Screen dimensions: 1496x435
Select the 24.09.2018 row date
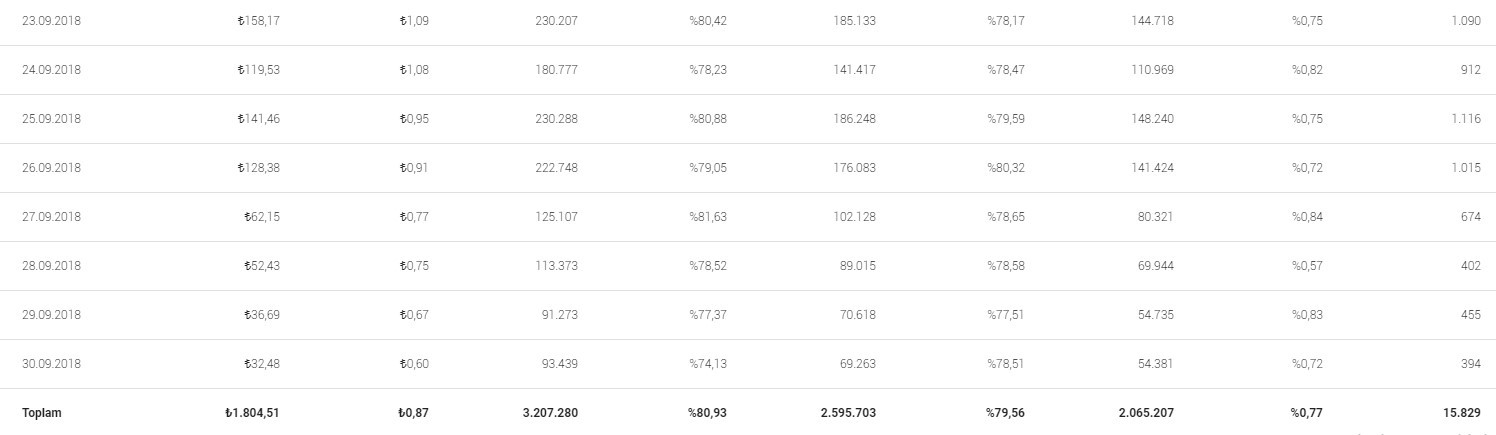(51, 70)
